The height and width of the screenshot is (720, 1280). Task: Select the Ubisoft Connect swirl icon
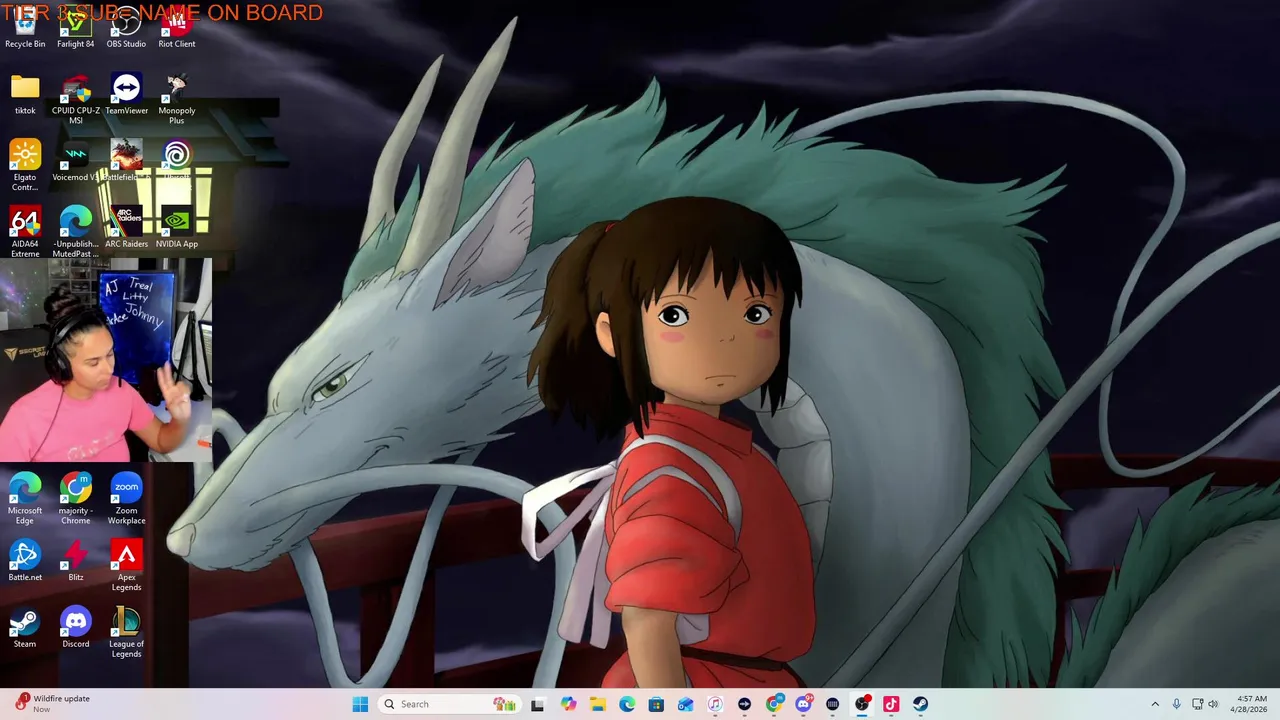pyautogui.click(x=177, y=156)
